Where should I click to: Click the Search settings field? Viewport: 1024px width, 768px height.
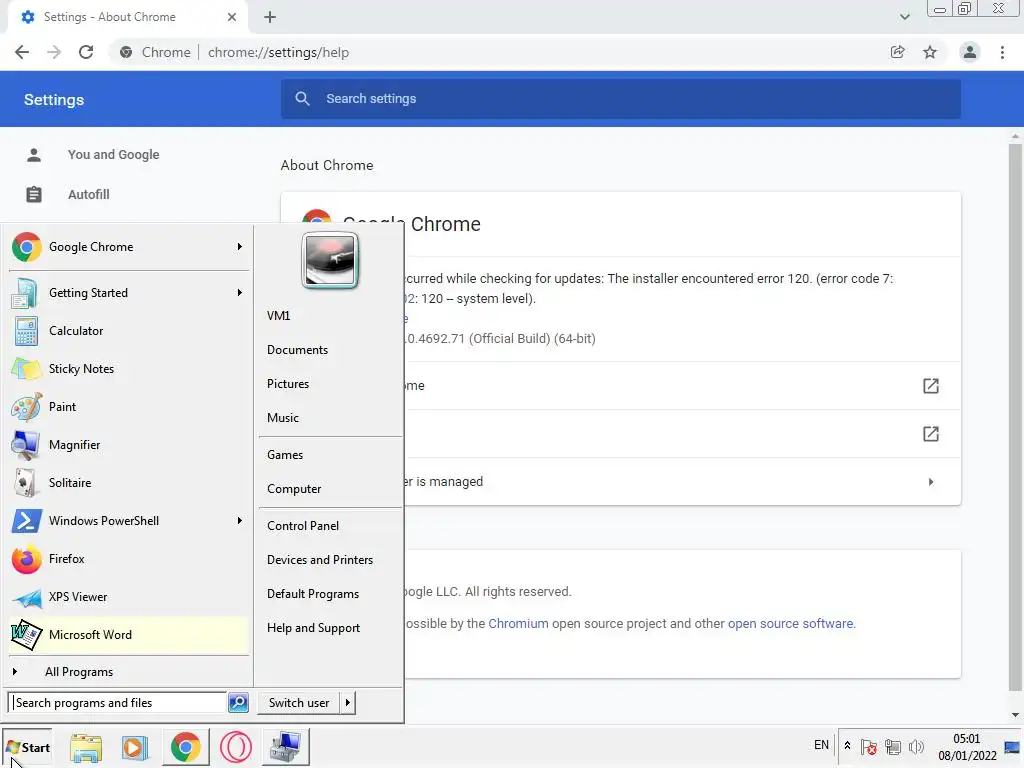620,99
